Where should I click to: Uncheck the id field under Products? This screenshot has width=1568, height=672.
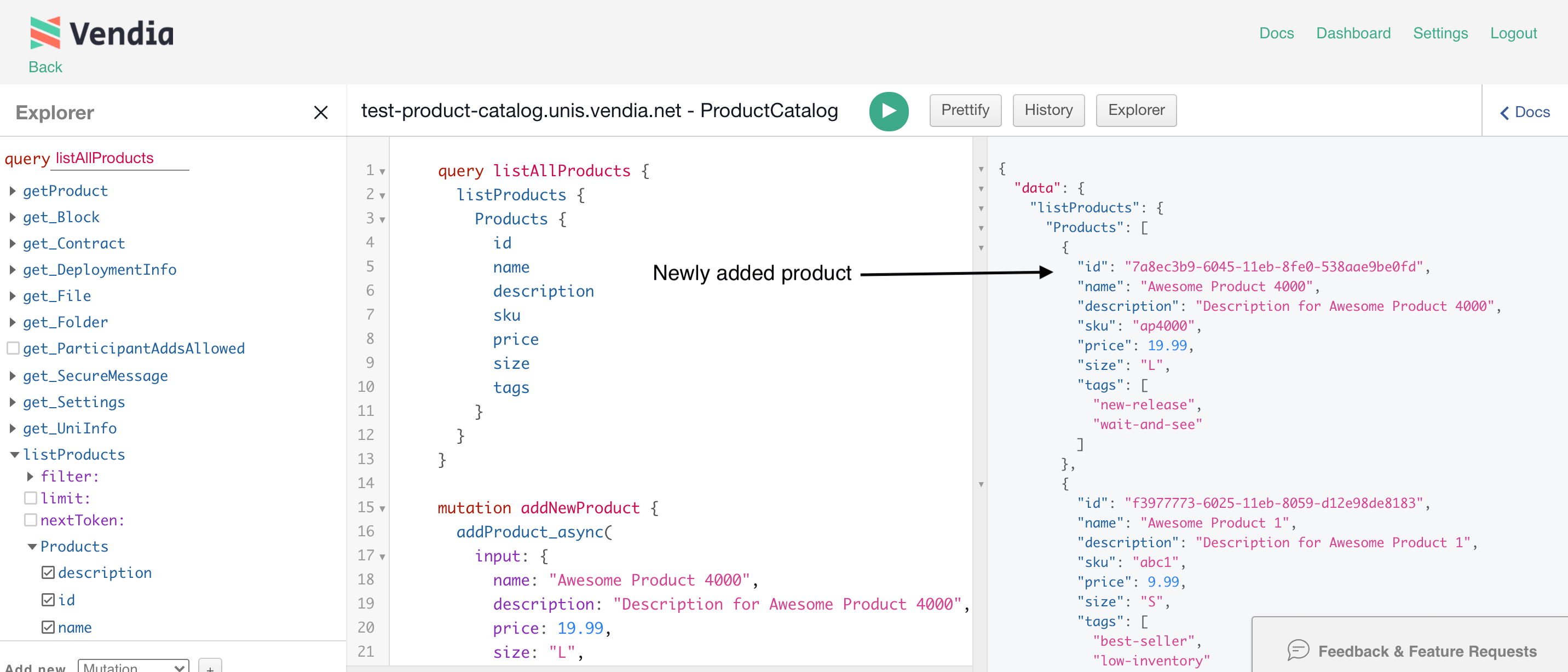(48, 600)
